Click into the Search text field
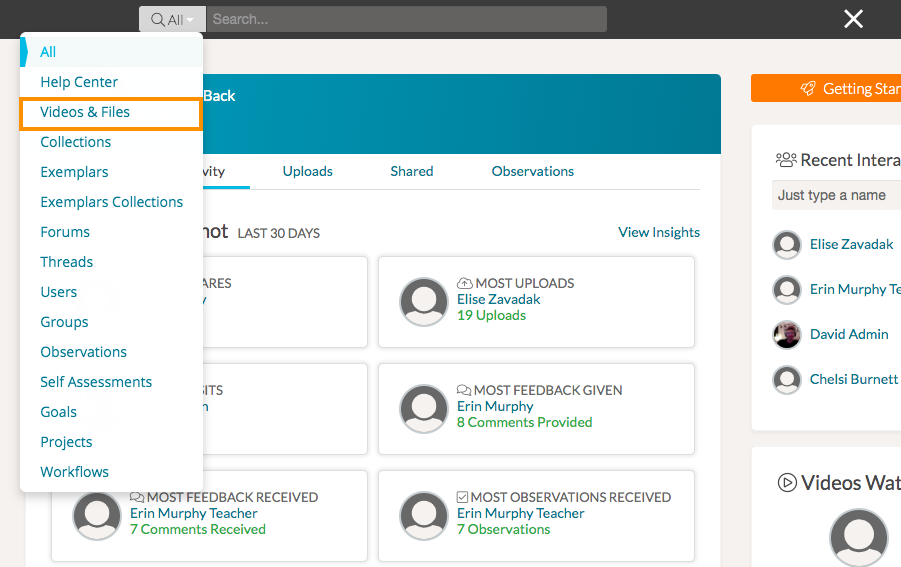 pyautogui.click(x=405, y=19)
